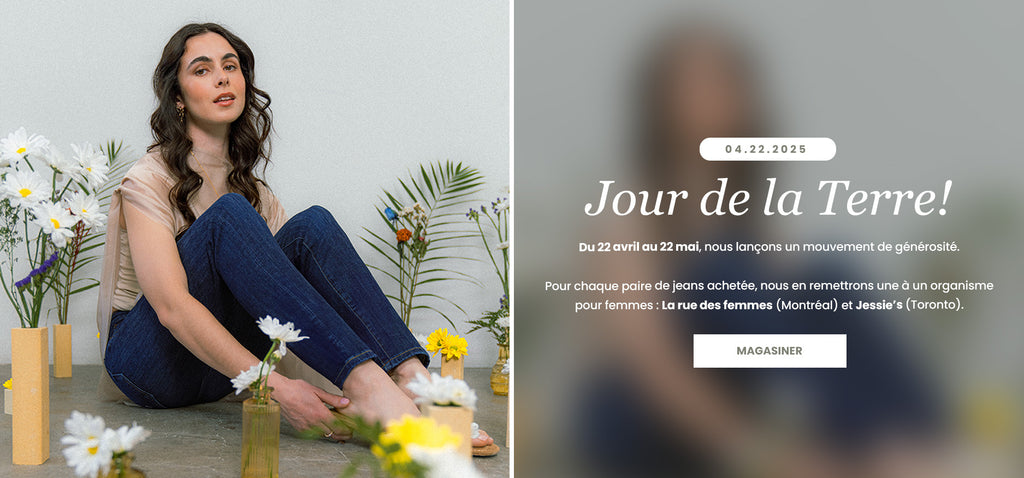This screenshot has width=1024, height=478.
Task: Click the purple flowers on the left
Action: tap(36, 270)
